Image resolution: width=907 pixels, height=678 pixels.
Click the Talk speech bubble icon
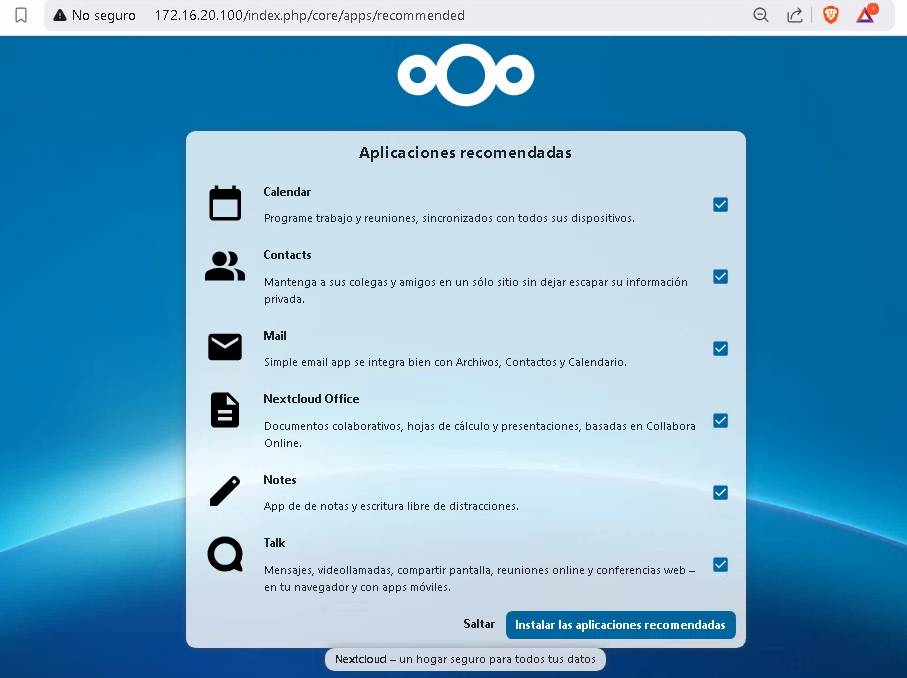225,554
